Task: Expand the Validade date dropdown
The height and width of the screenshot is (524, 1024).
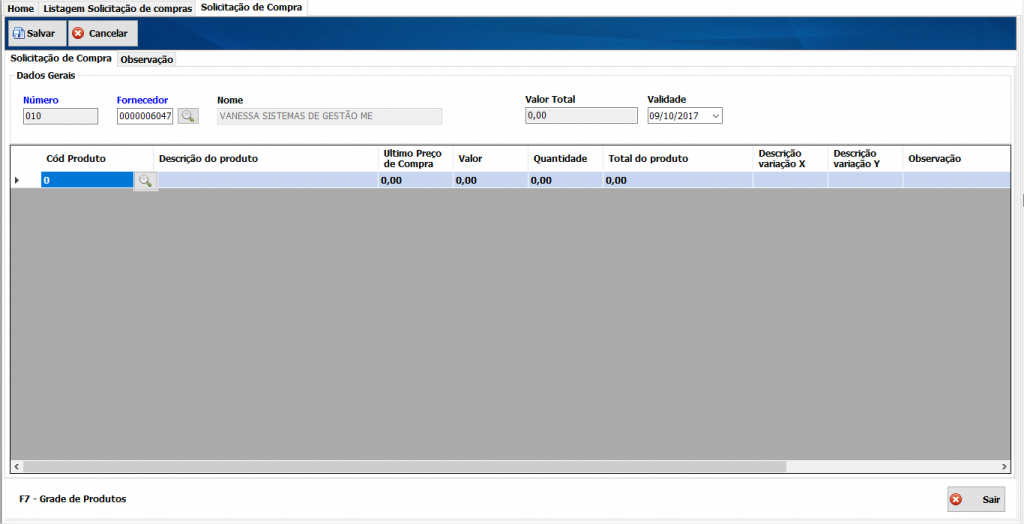Action: point(715,116)
